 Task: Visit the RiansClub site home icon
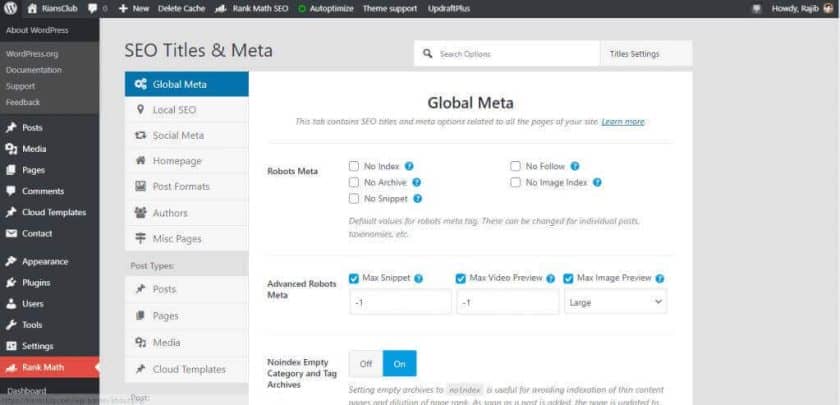coord(32,9)
